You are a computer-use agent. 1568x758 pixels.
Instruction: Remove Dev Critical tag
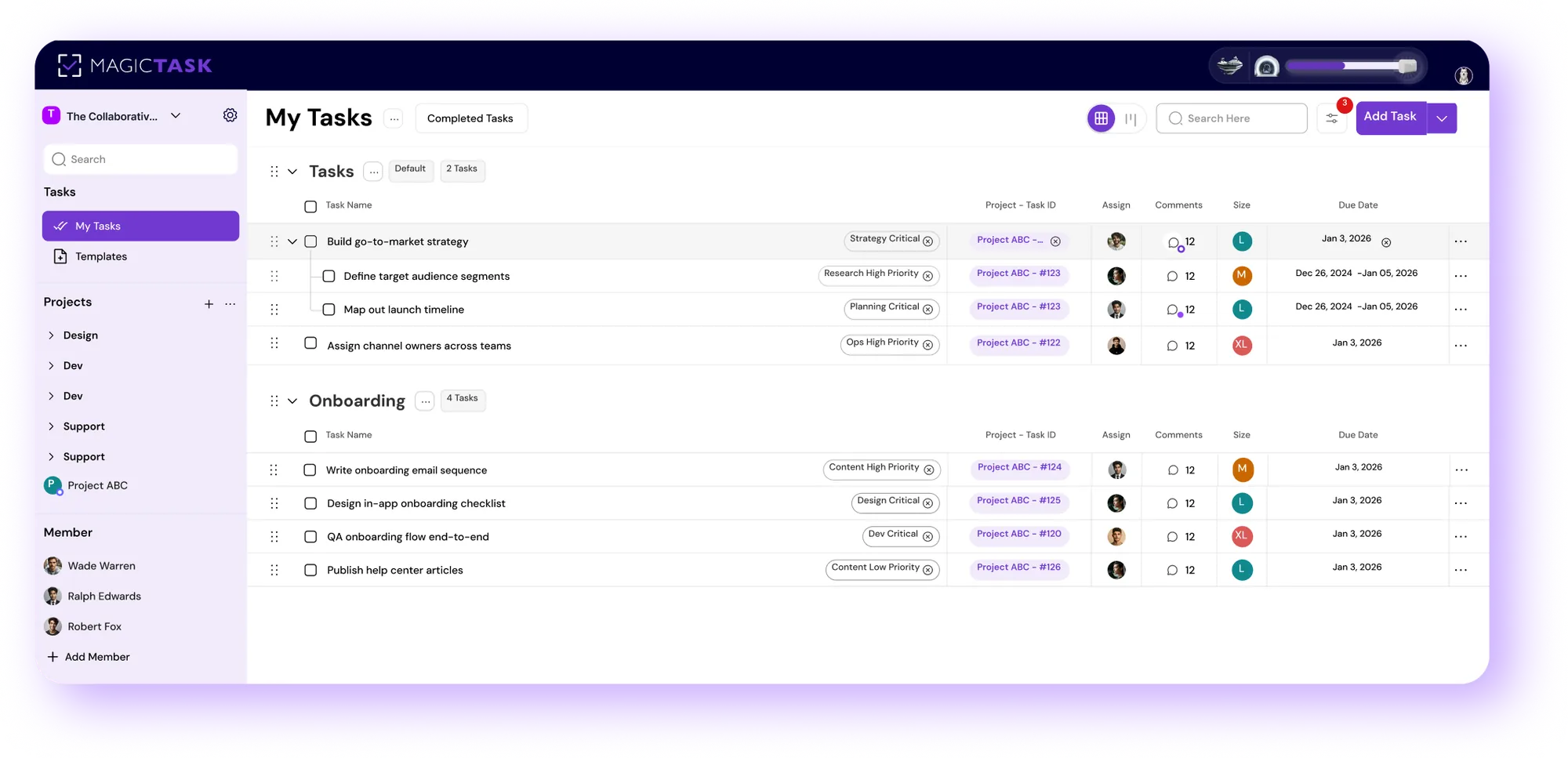coord(928,537)
